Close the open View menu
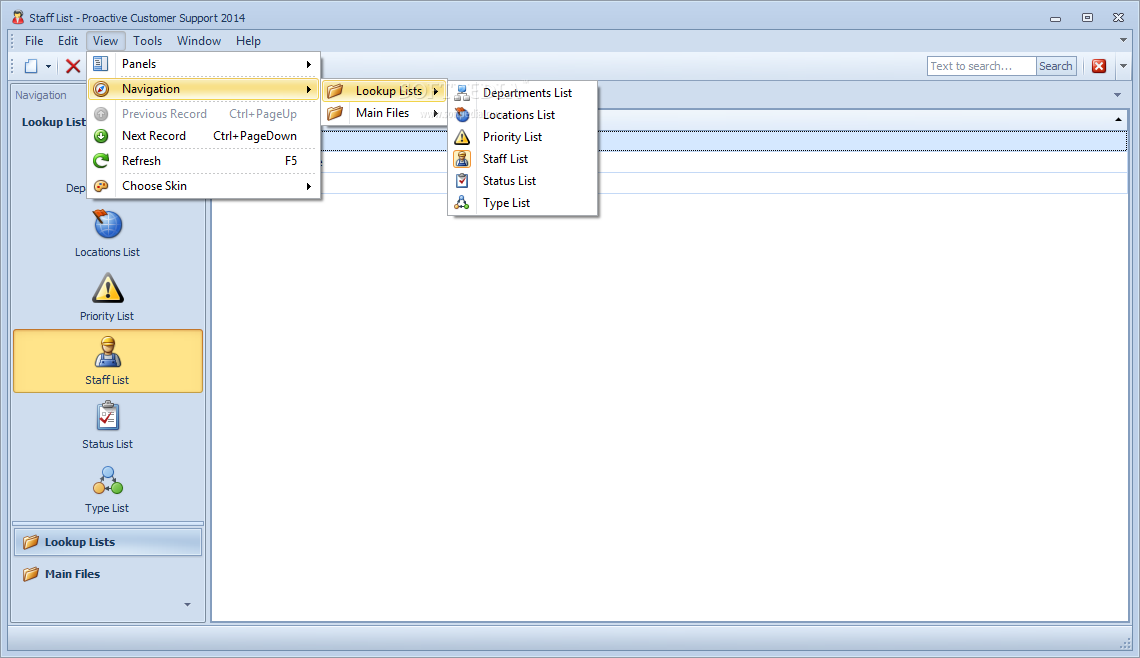Viewport: 1140px width, 658px height. [105, 41]
